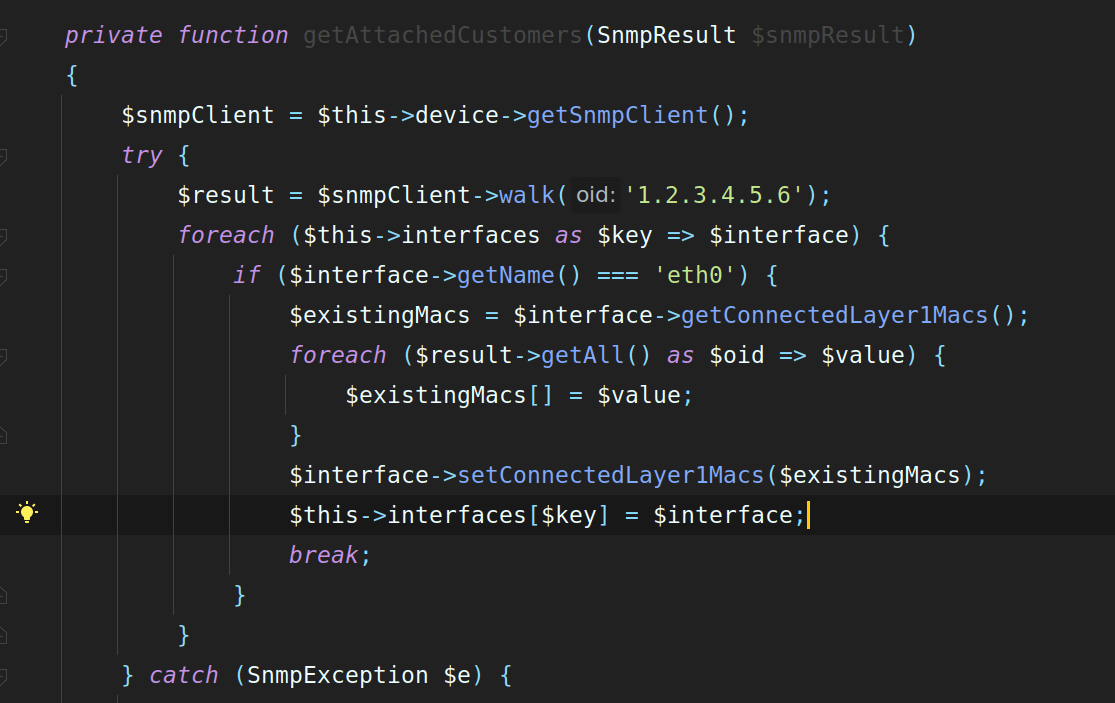1115x703 pixels.
Task: Fold the inner foreach getAll loop
Action: click(3, 355)
